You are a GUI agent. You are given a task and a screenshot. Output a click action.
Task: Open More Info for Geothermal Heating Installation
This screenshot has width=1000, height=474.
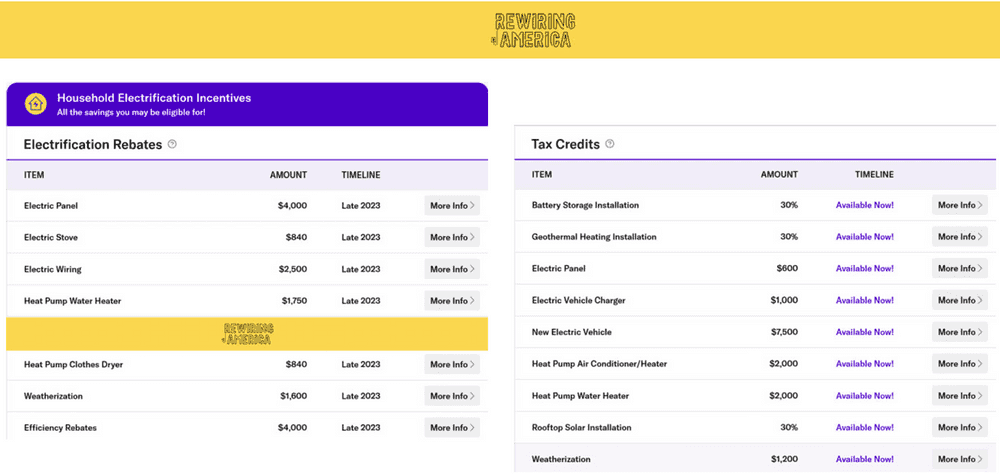pyautogui.click(x=960, y=236)
